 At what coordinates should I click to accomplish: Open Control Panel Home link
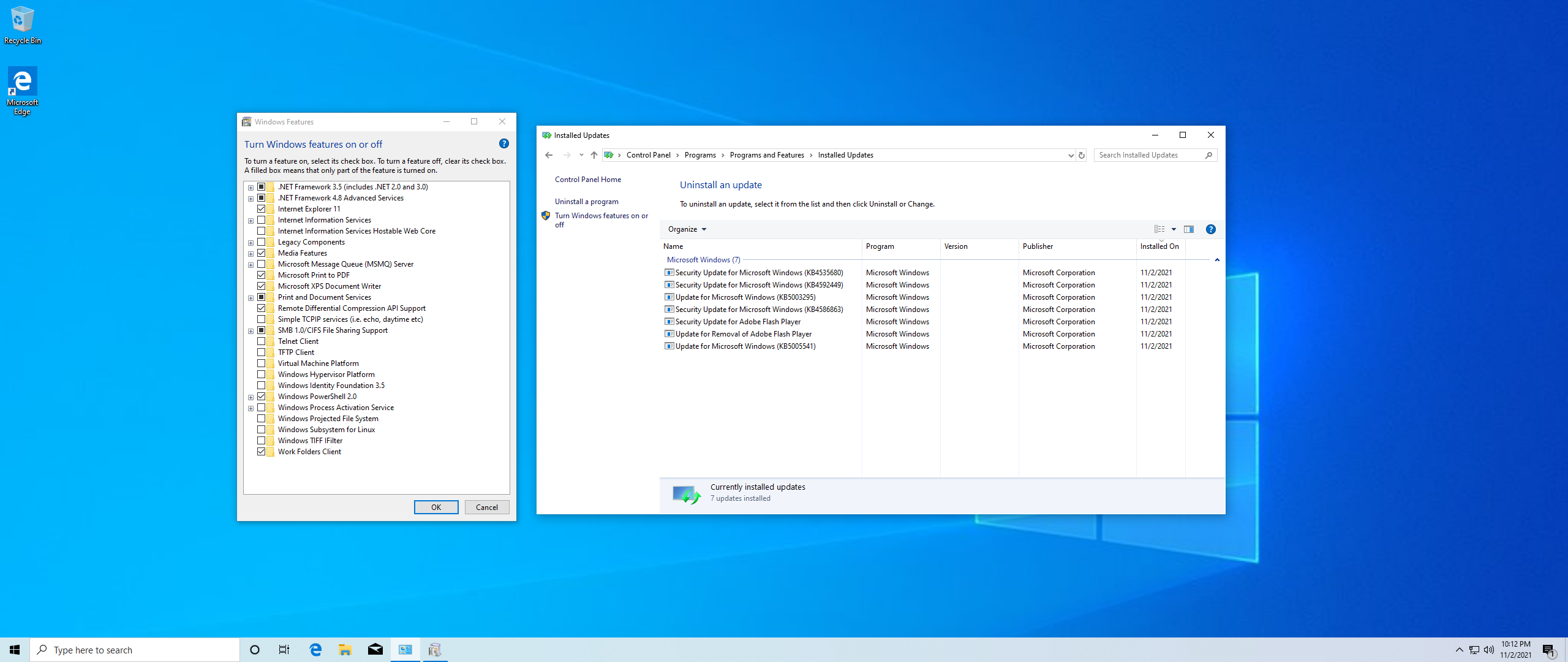click(588, 180)
